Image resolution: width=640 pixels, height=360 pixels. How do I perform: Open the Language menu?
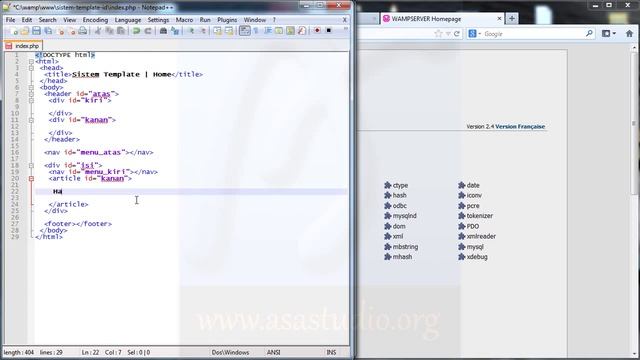pyautogui.click(x=128, y=20)
